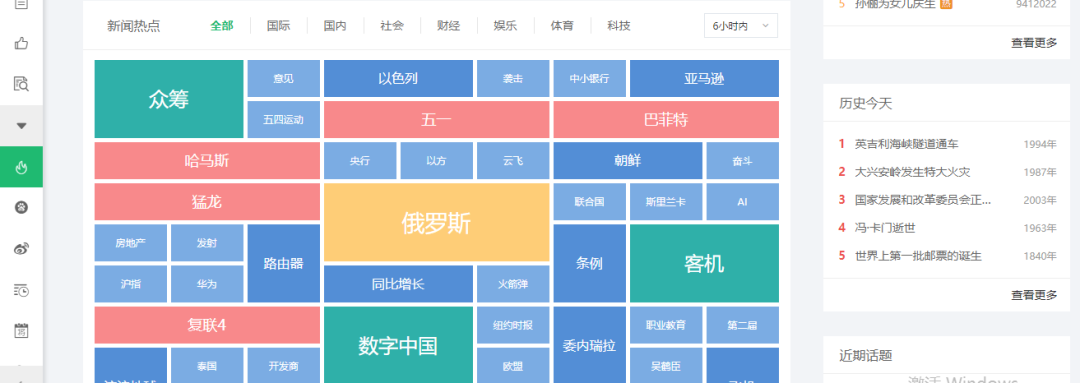
Task: Select the 路由器 topic tile
Action: point(284,264)
